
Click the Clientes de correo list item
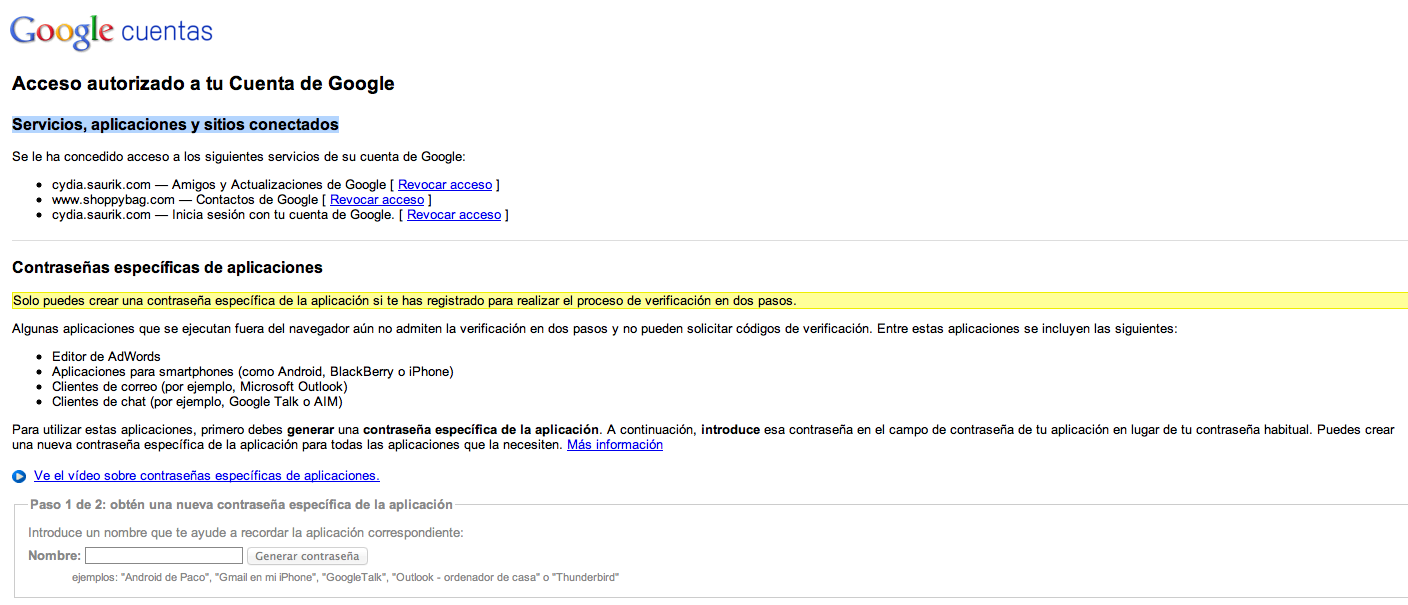point(200,386)
